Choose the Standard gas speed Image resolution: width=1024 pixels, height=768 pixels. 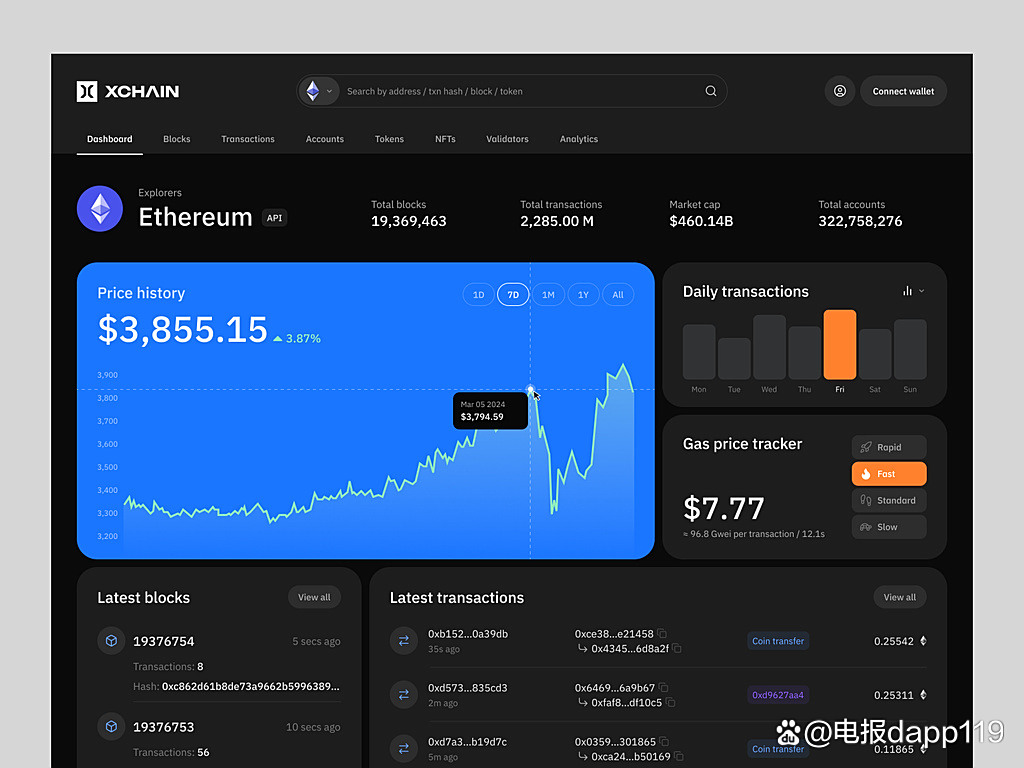pos(889,500)
